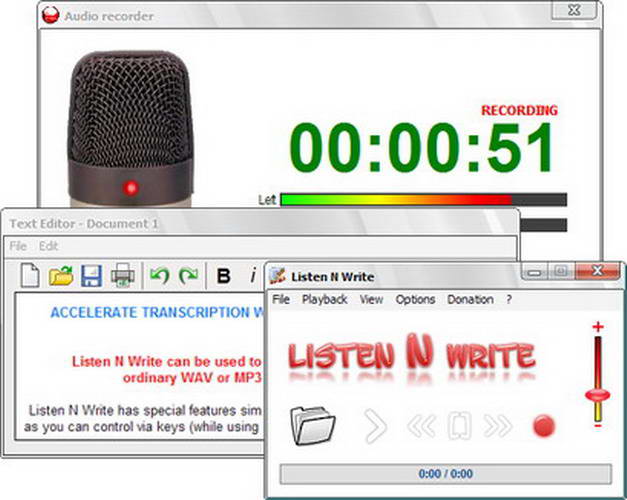Open the View menu in Listen N Write
Screen dimensions: 627x500
pos(371,300)
